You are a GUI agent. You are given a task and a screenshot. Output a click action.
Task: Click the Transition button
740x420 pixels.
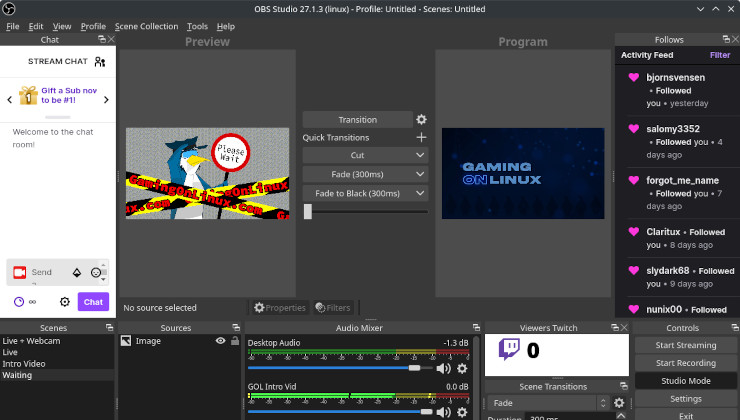tap(357, 119)
